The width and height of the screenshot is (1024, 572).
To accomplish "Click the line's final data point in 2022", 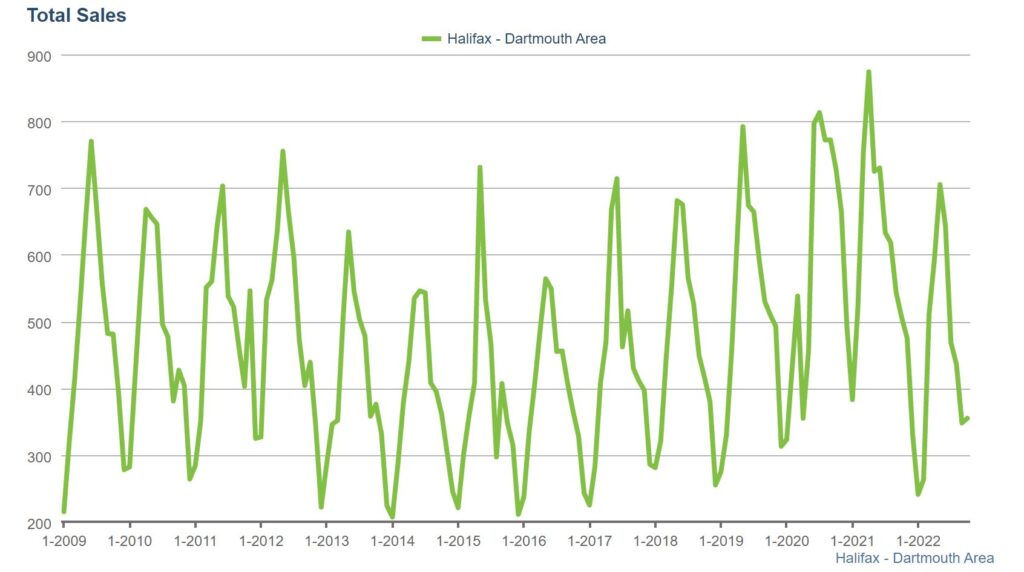I will coord(968,418).
